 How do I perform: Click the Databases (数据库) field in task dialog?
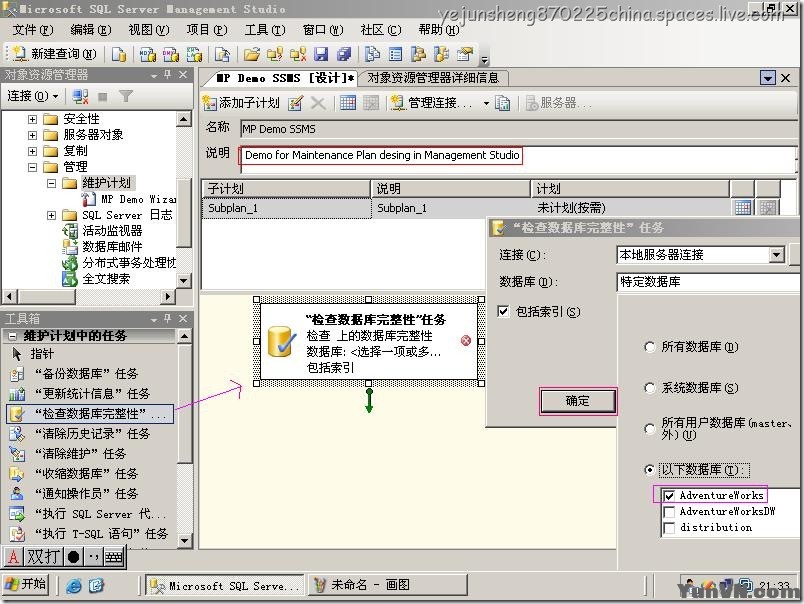pyautogui.click(x=708, y=282)
